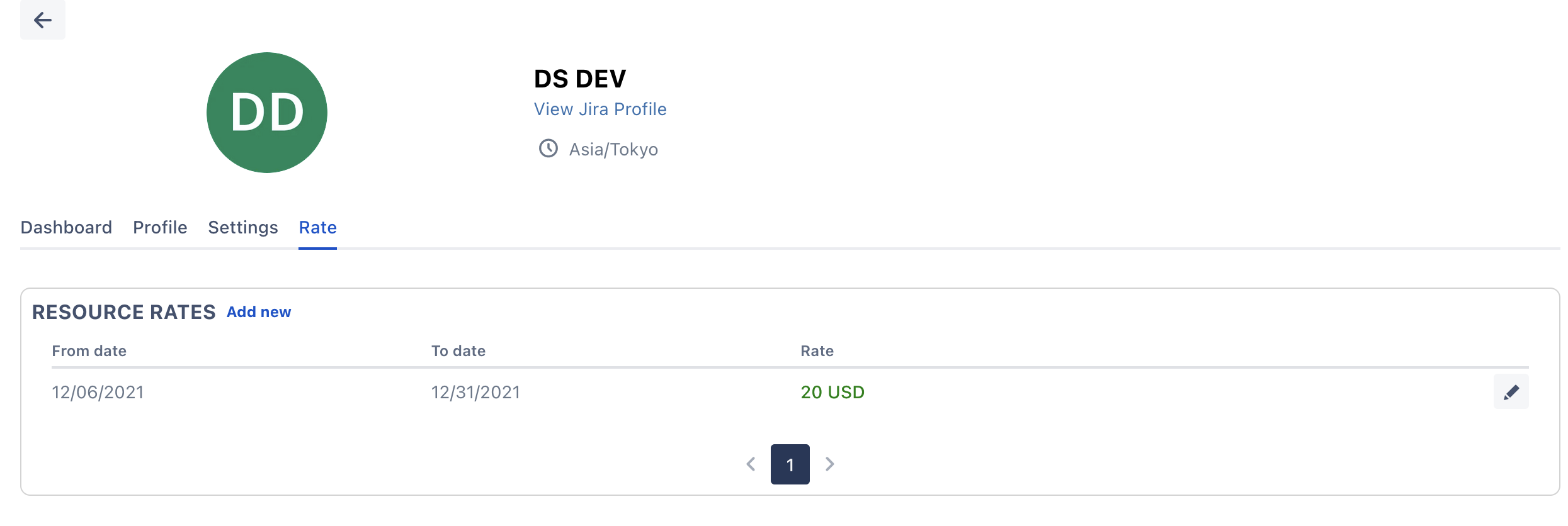Click the 12/31/2021 to date cell
This screenshot has height=526, width=1568.
point(475,393)
